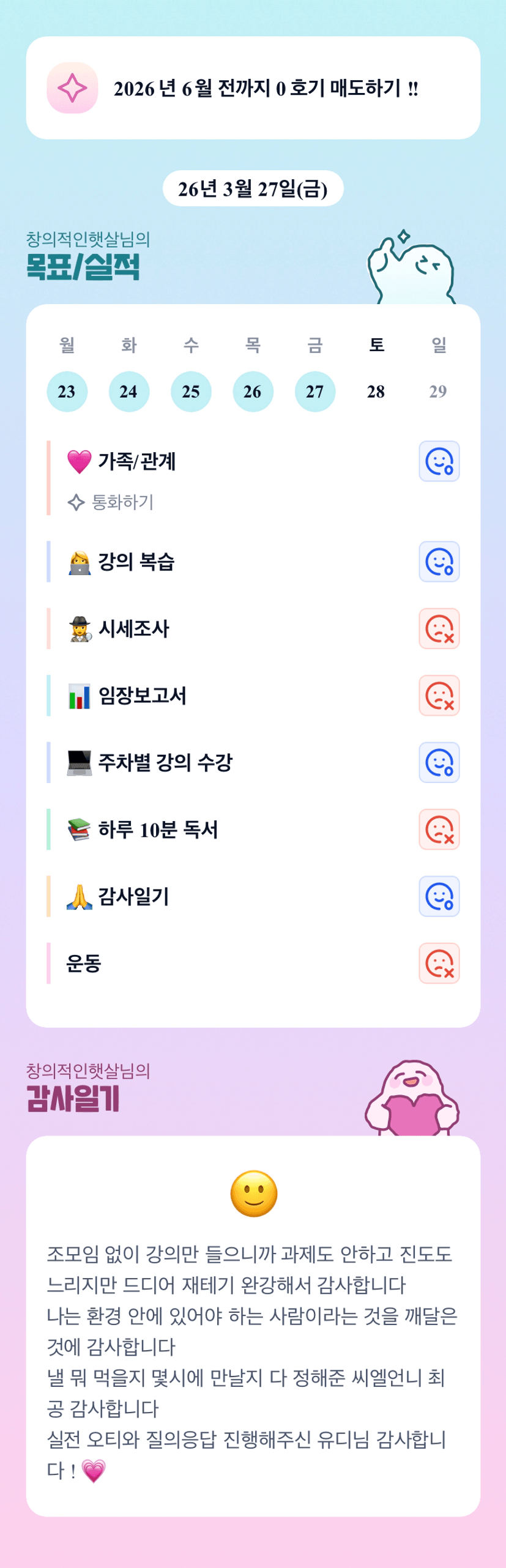Click the gratitude diary text entry
The width and height of the screenshot is (506, 1568).
[x=252, y=1361]
